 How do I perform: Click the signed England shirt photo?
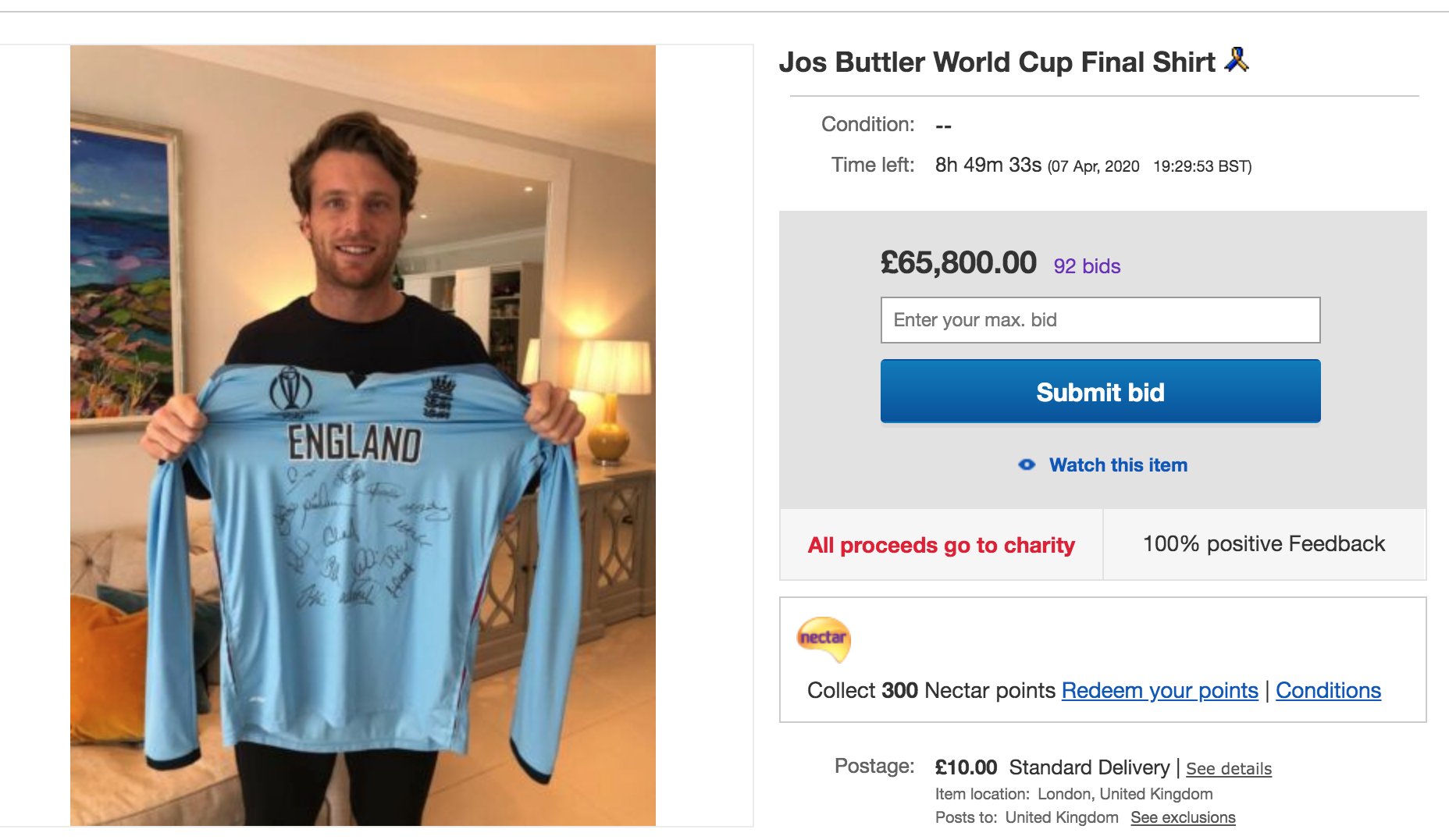click(363, 436)
